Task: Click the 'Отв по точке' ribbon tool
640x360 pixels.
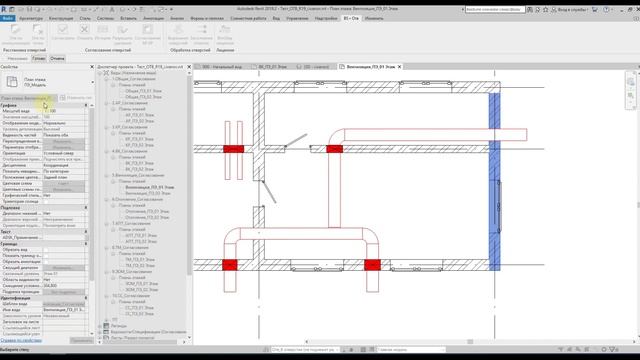Action: 38,34
